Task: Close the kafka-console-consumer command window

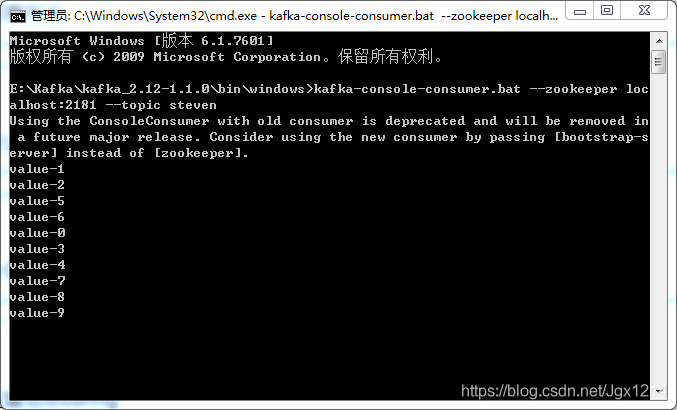Action: point(644,11)
